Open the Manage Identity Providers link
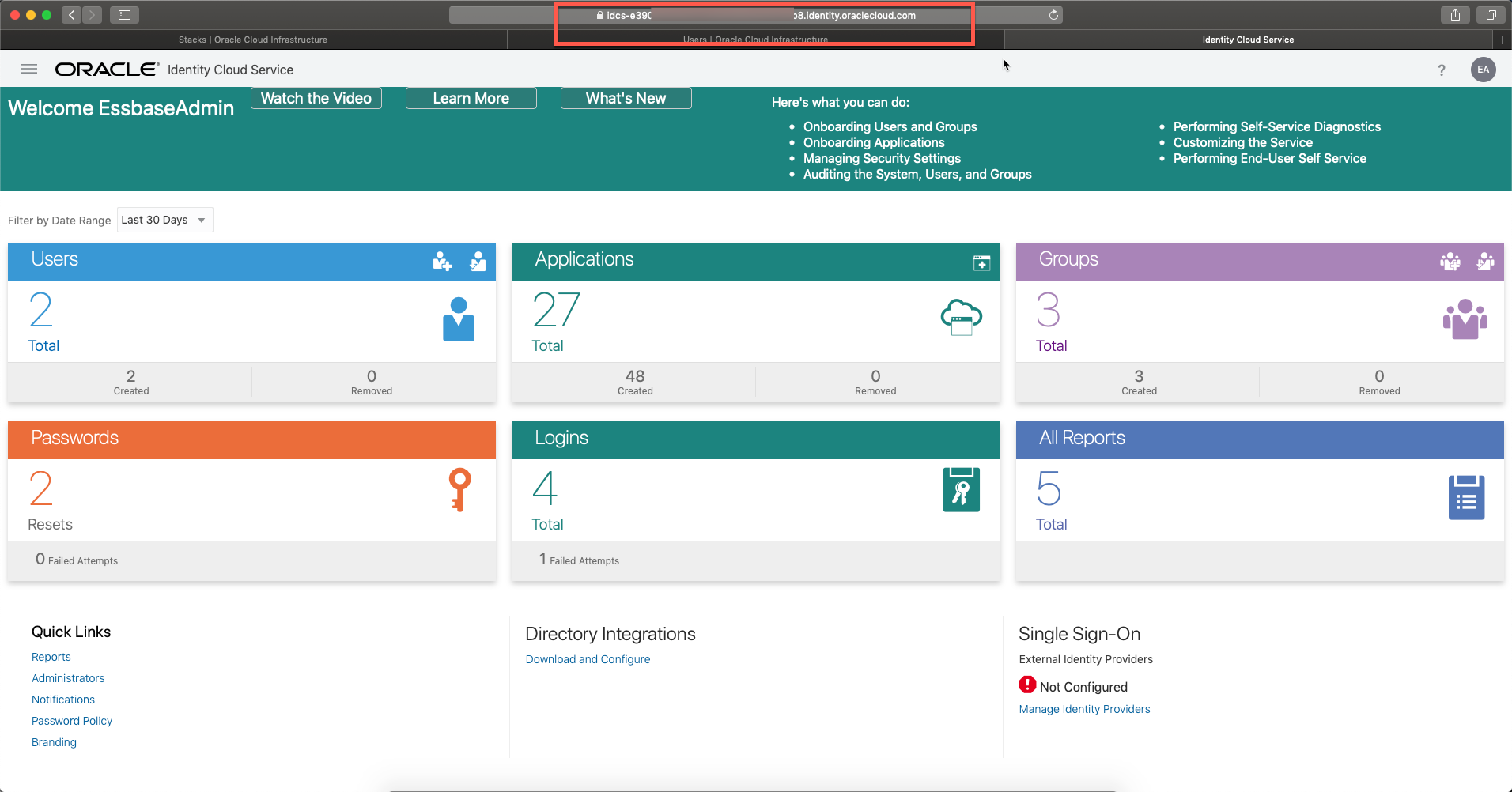 click(x=1084, y=709)
